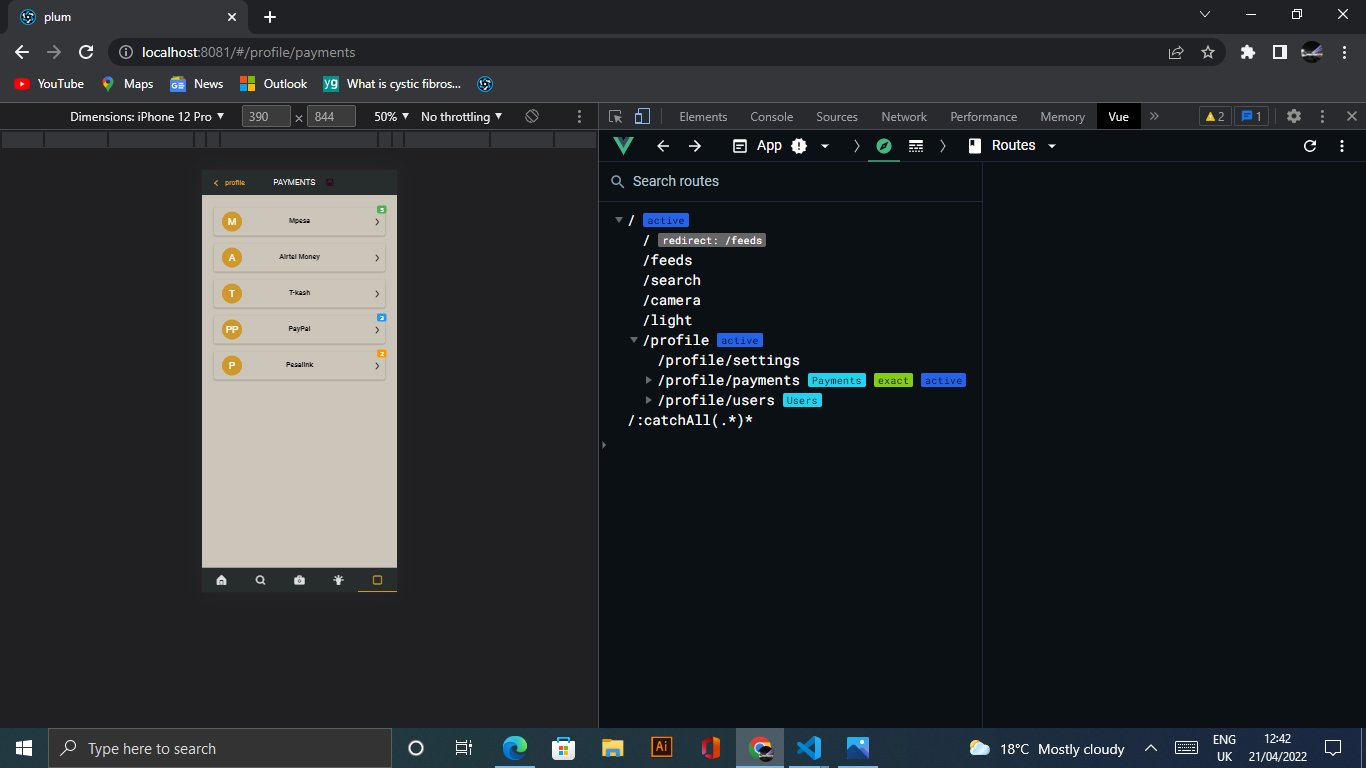The height and width of the screenshot is (768, 1366).
Task: Open the Chrome extensions puzzle icon
Action: (1247, 52)
